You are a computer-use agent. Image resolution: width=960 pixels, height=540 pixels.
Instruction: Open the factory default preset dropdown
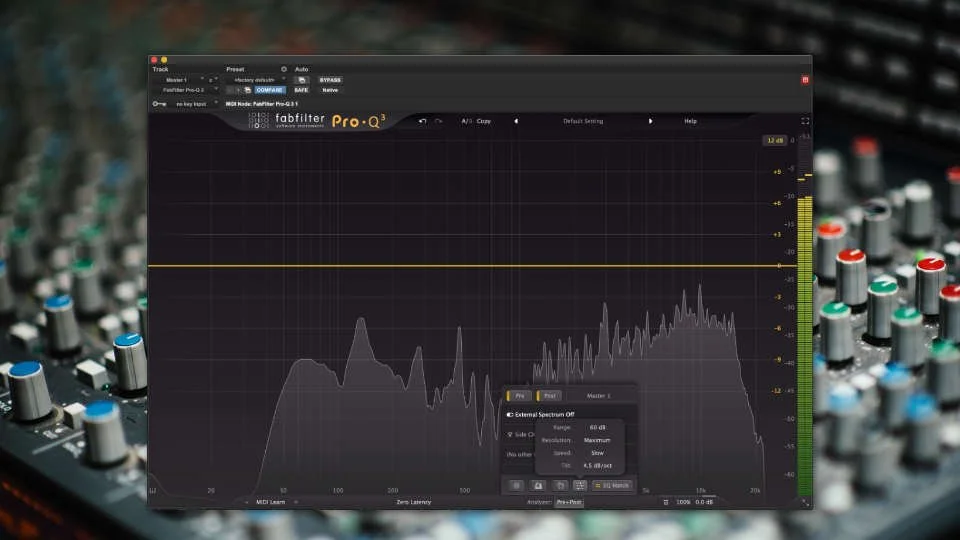tap(256, 80)
